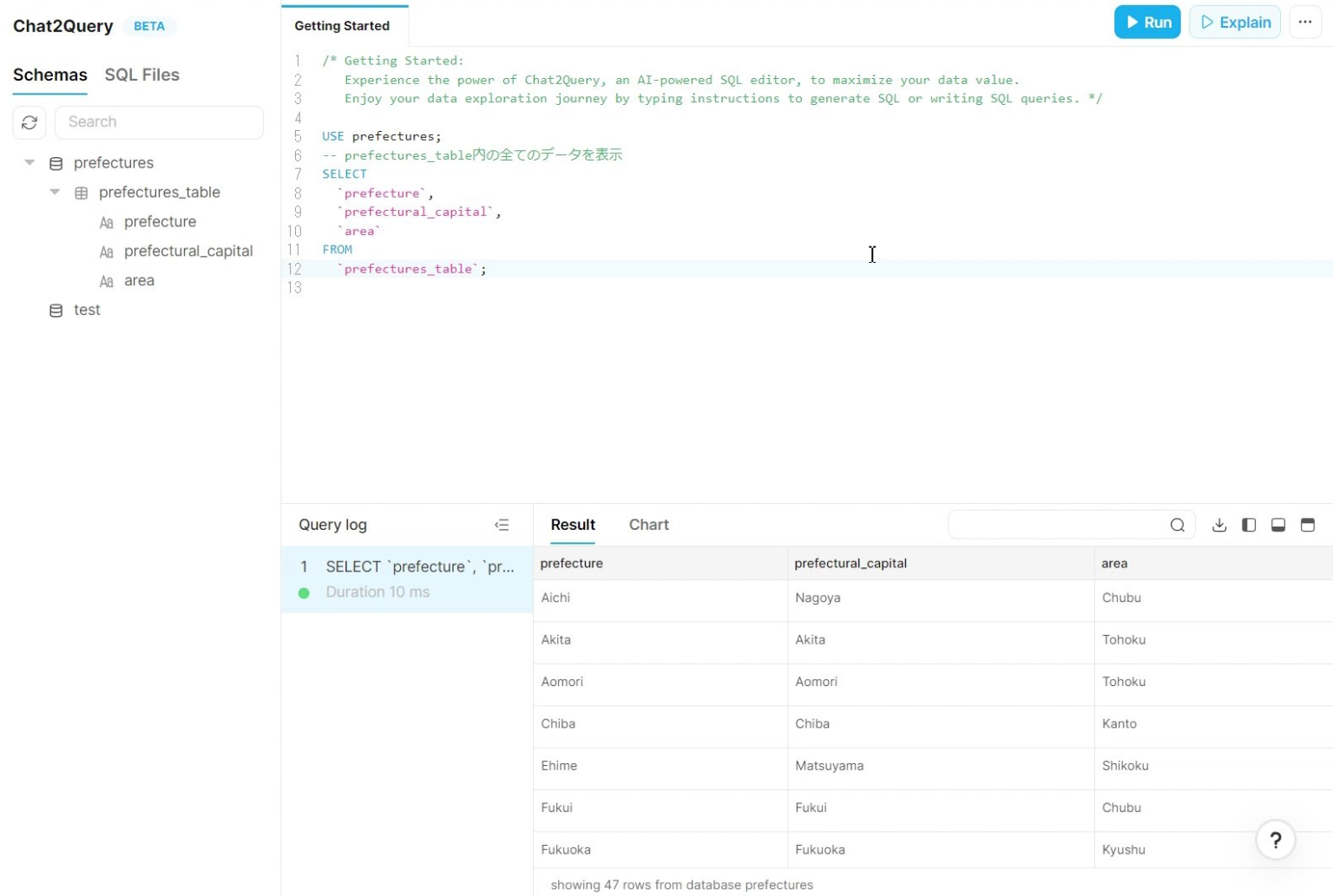1333x896 pixels.
Task: Click the prefectural_capital results column header
Action: pos(941,564)
